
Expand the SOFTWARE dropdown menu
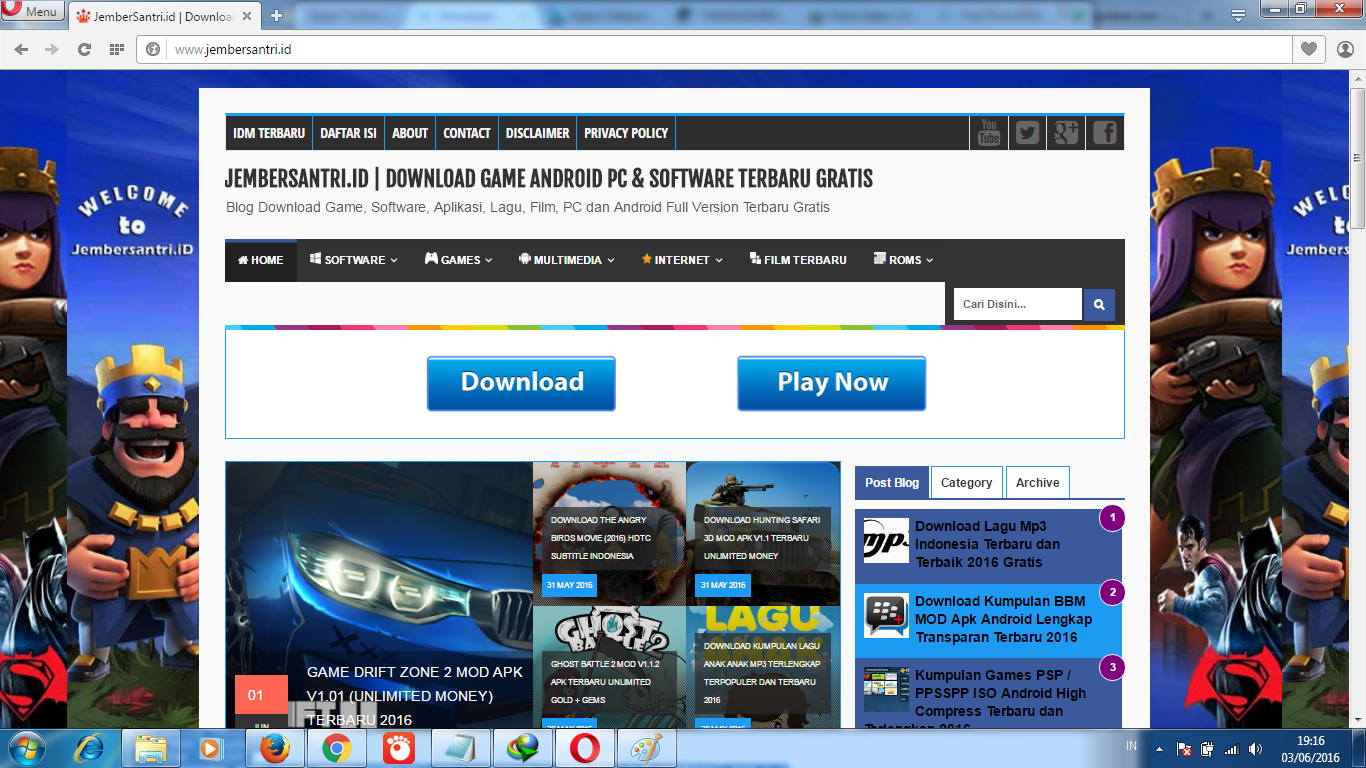(354, 260)
